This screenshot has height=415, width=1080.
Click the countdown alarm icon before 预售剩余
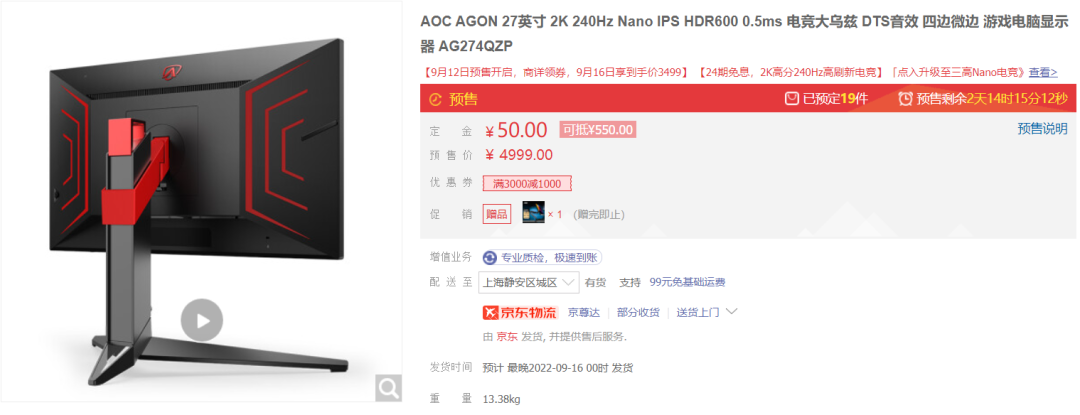pyautogui.click(x=906, y=99)
